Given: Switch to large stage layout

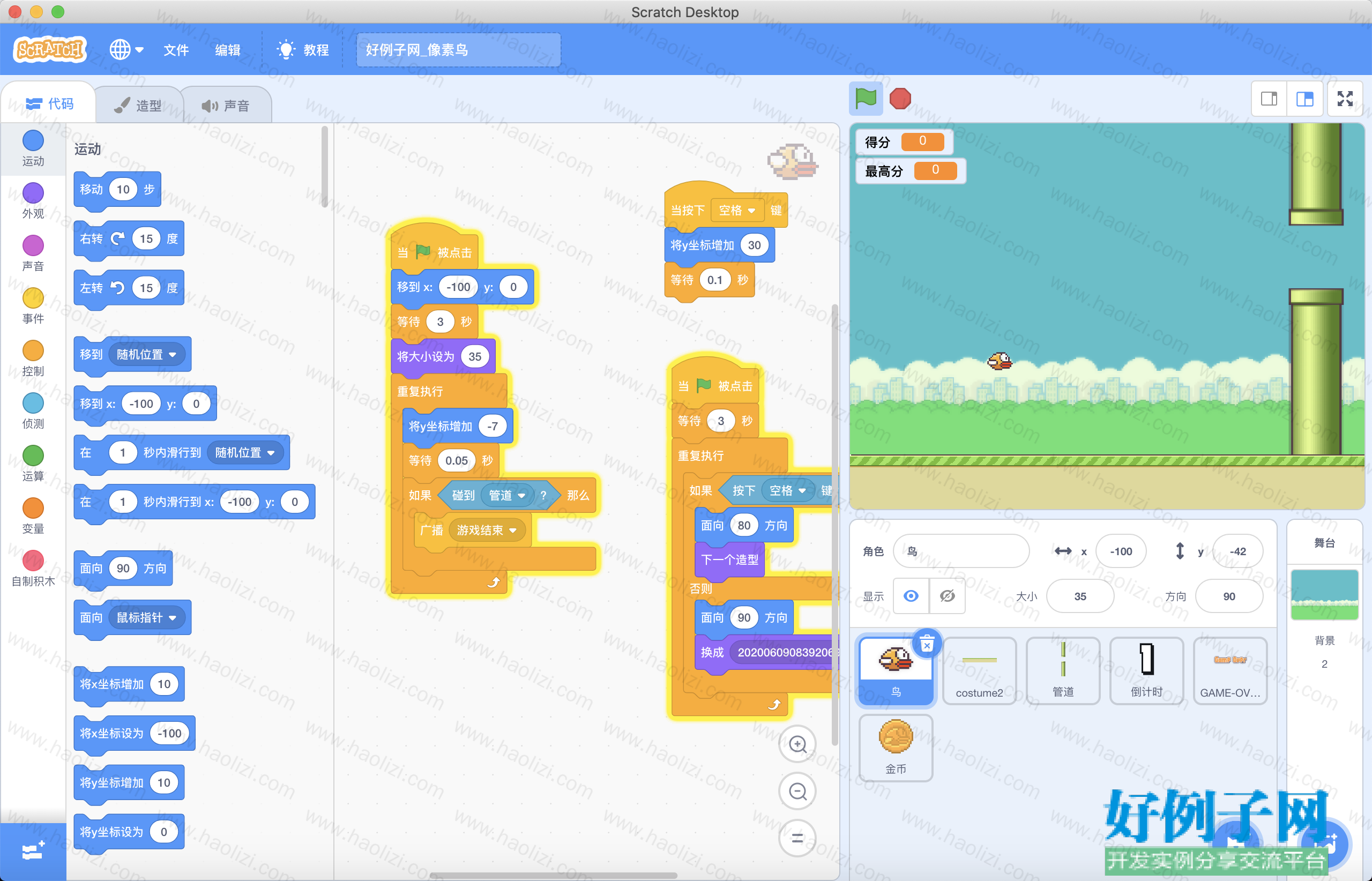Looking at the screenshot, I should (x=1304, y=99).
